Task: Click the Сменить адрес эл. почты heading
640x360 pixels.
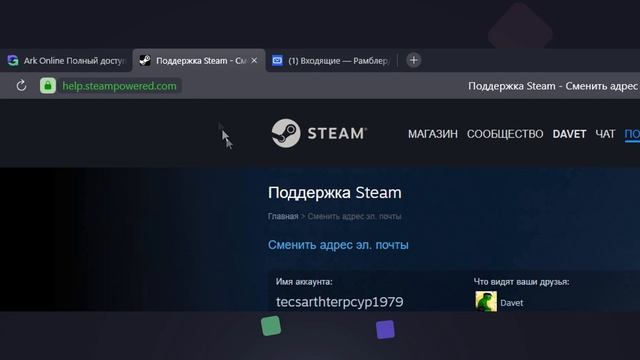Action: 338,245
